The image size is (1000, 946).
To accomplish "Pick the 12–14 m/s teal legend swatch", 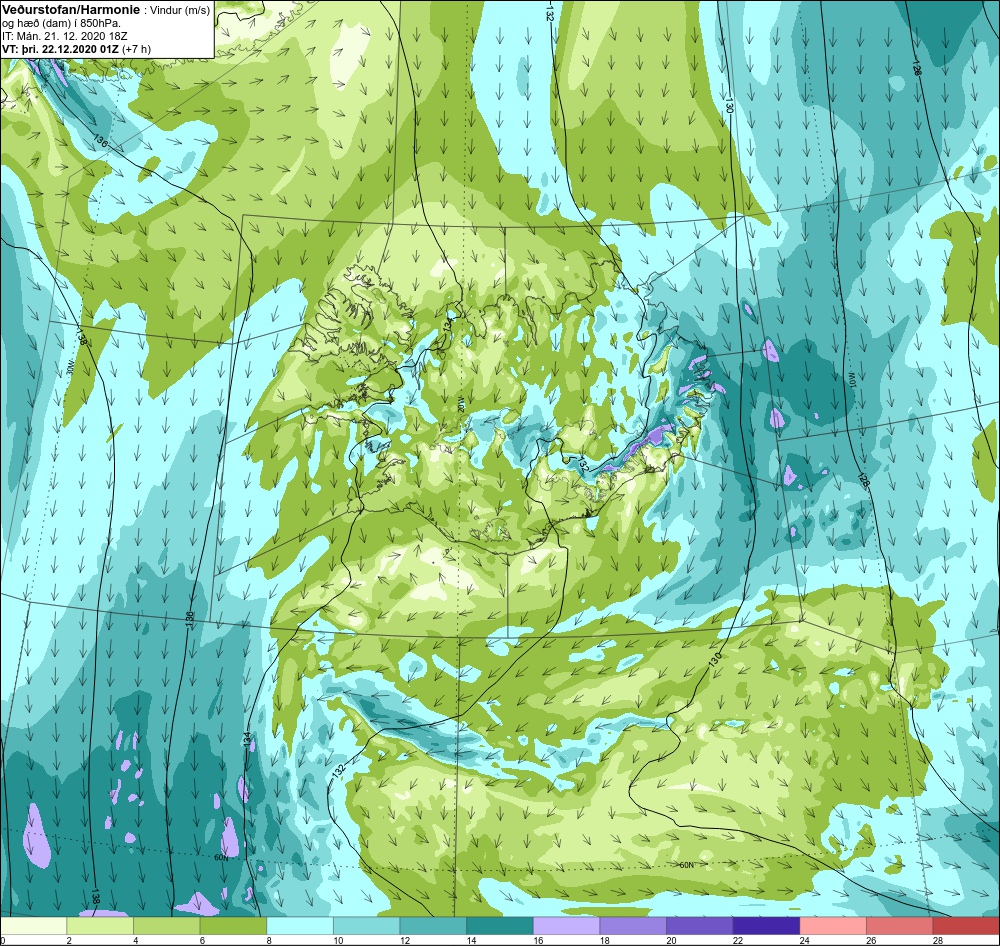I will pyautogui.click(x=433, y=926).
